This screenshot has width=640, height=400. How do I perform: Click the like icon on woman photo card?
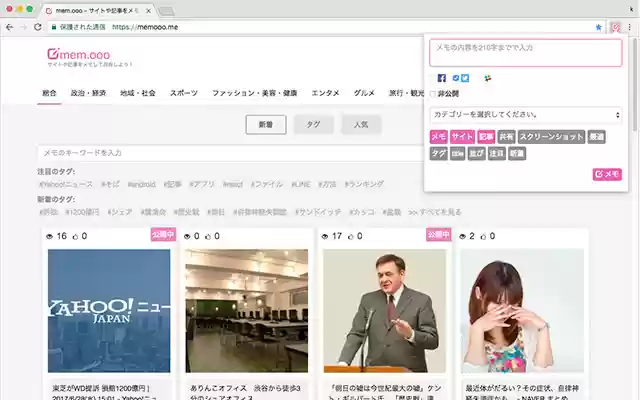pos(483,236)
